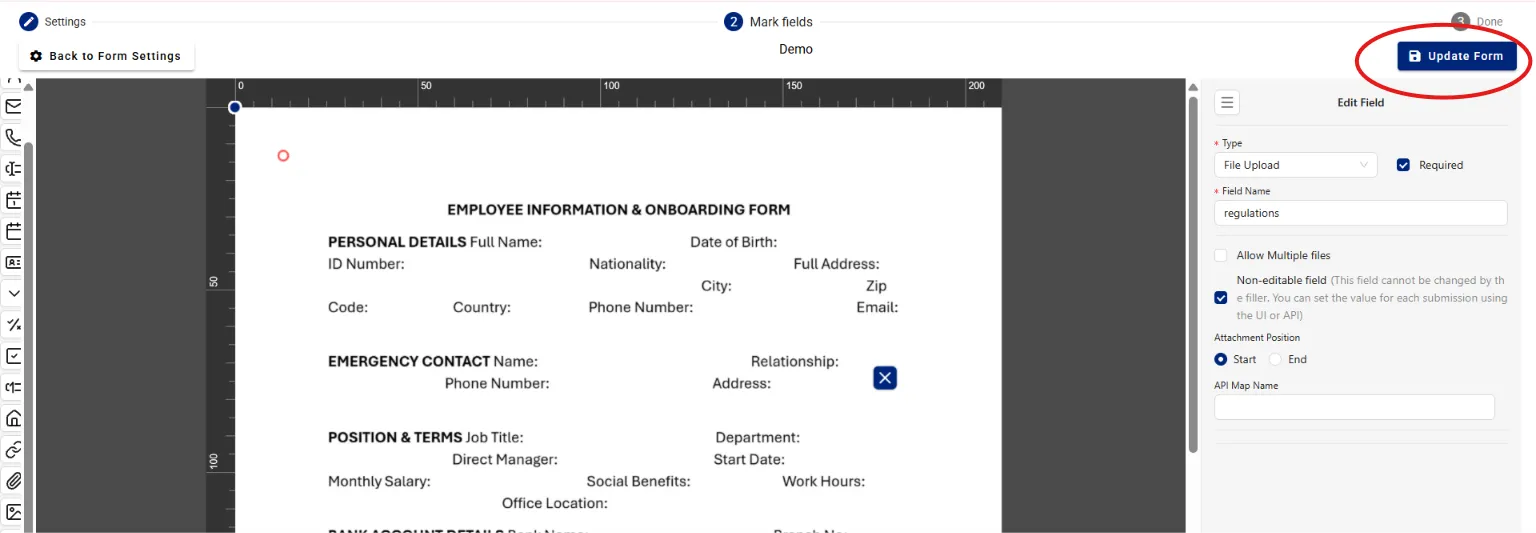Click the Done step label
The image size is (1536, 533).
click(x=1490, y=21)
